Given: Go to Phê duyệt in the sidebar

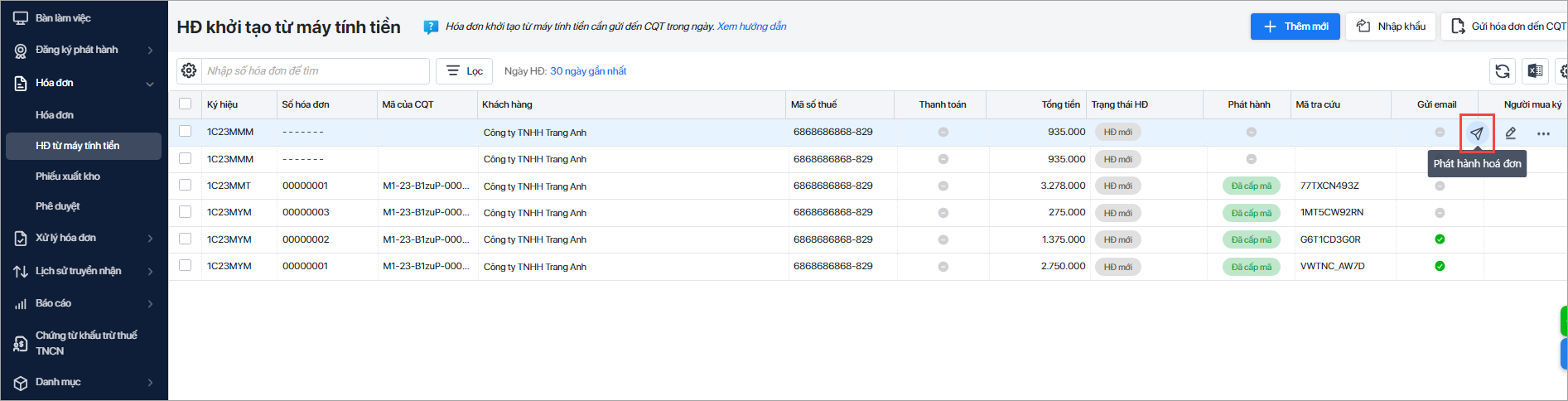Looking at the screenshot, I should [58, 206].
